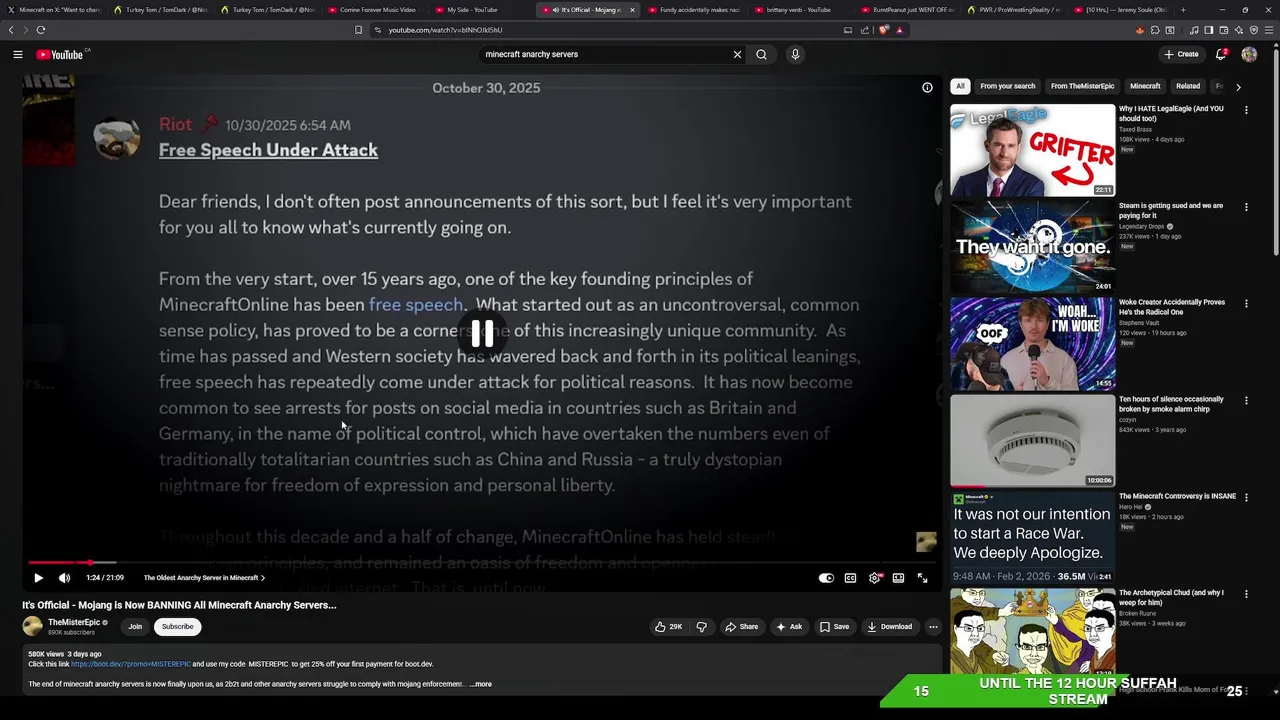Open the Brave Shields lion icon
The image size is (1280, 720).
[883, 30]
